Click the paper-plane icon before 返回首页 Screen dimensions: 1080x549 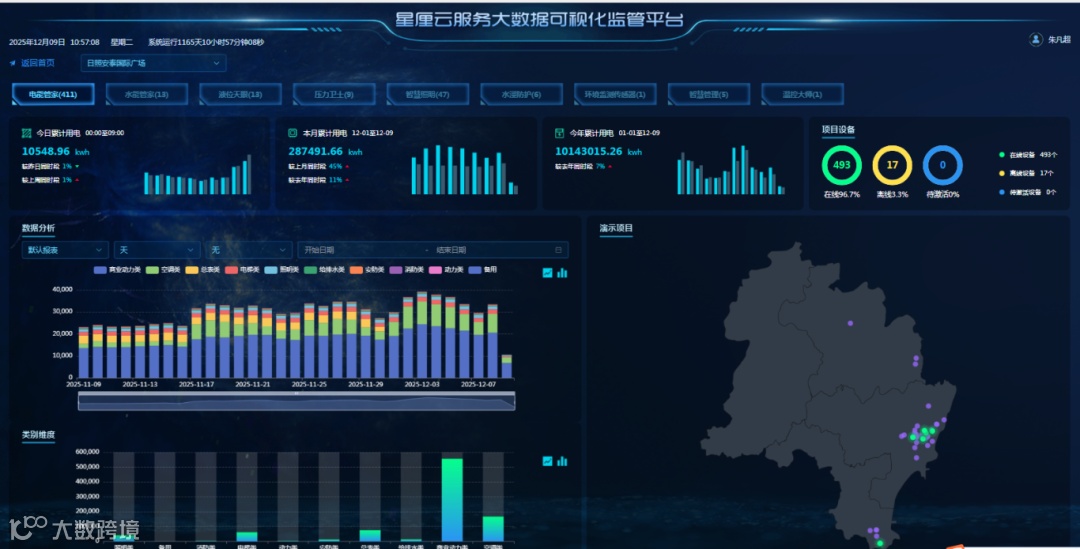point(12,63)
